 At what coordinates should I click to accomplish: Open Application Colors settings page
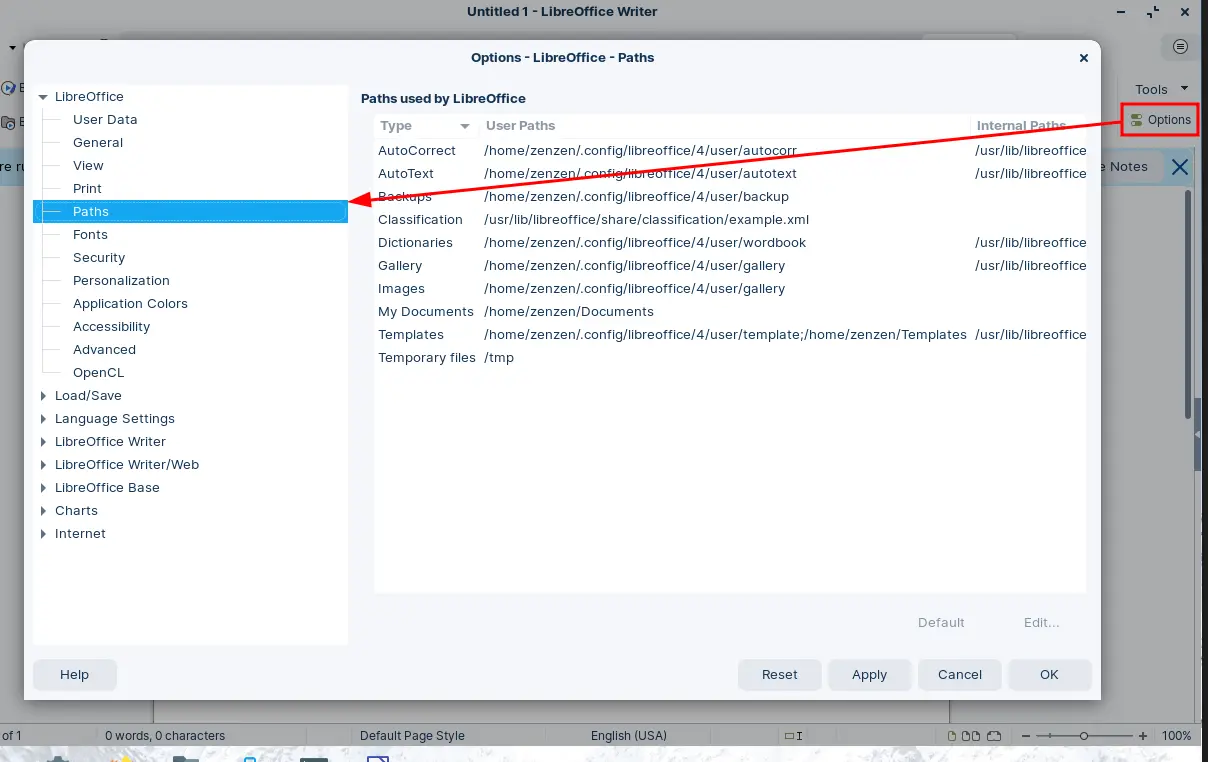point(130,304)
